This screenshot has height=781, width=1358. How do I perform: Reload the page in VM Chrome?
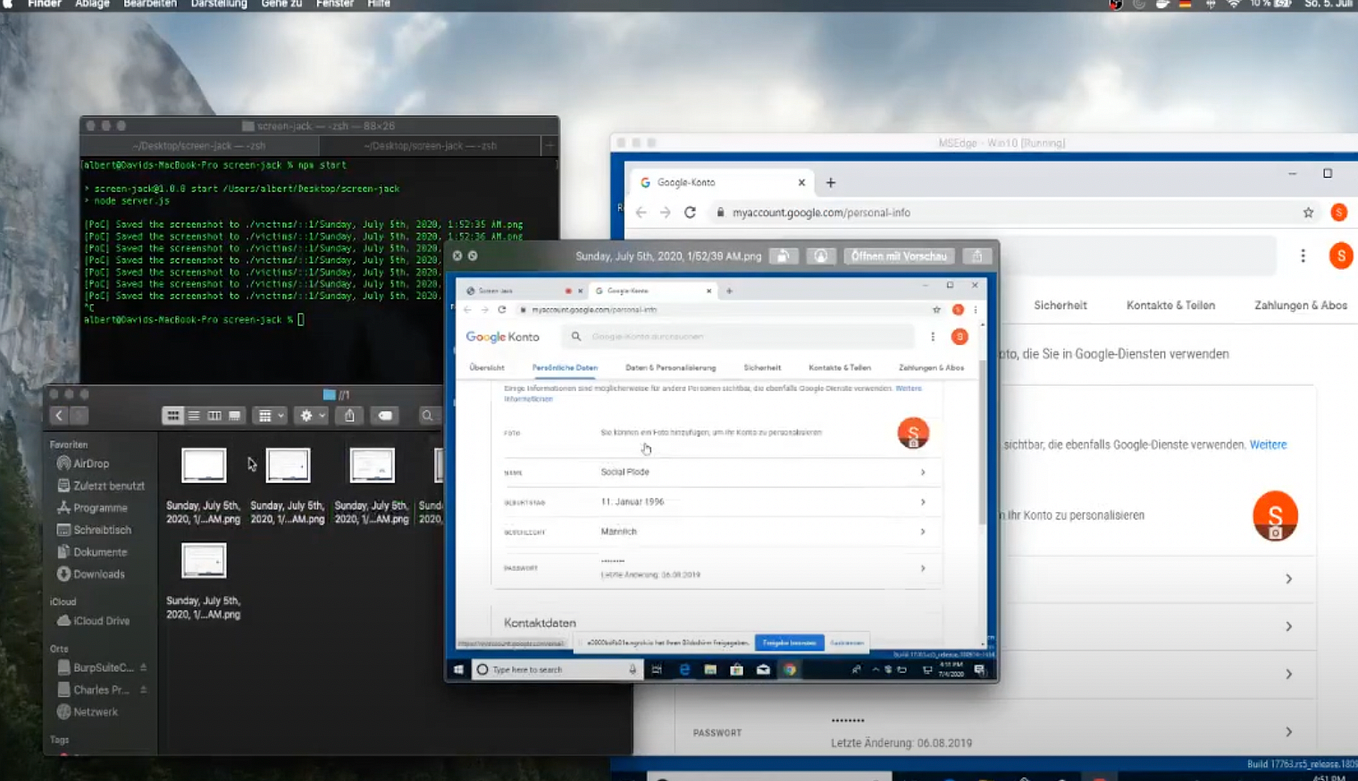[x=690, y=212]
